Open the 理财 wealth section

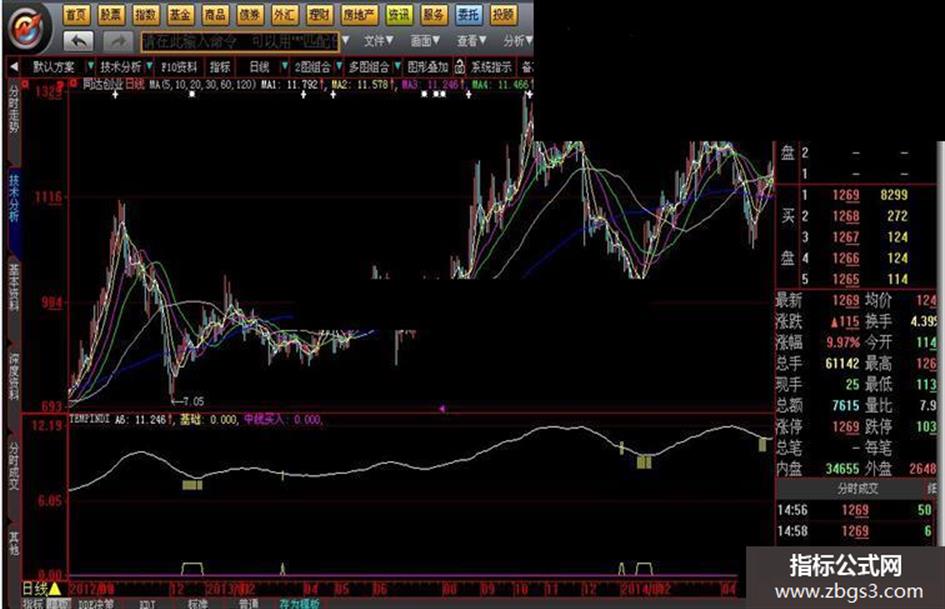click(319, 14)
